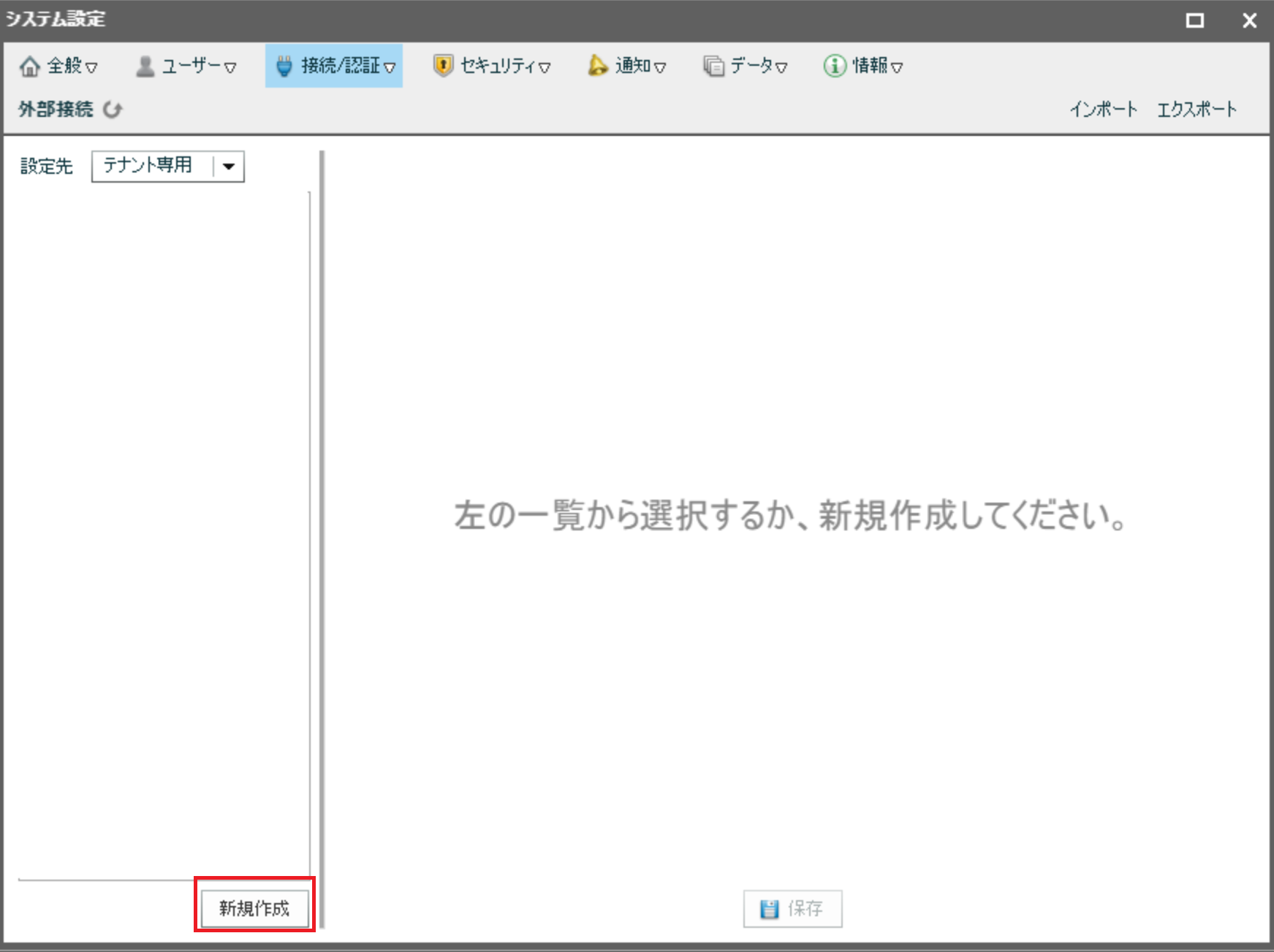This screenshot has height=952, width=1274.
Task: Open the セキュリティ menu
Action: 493,65
